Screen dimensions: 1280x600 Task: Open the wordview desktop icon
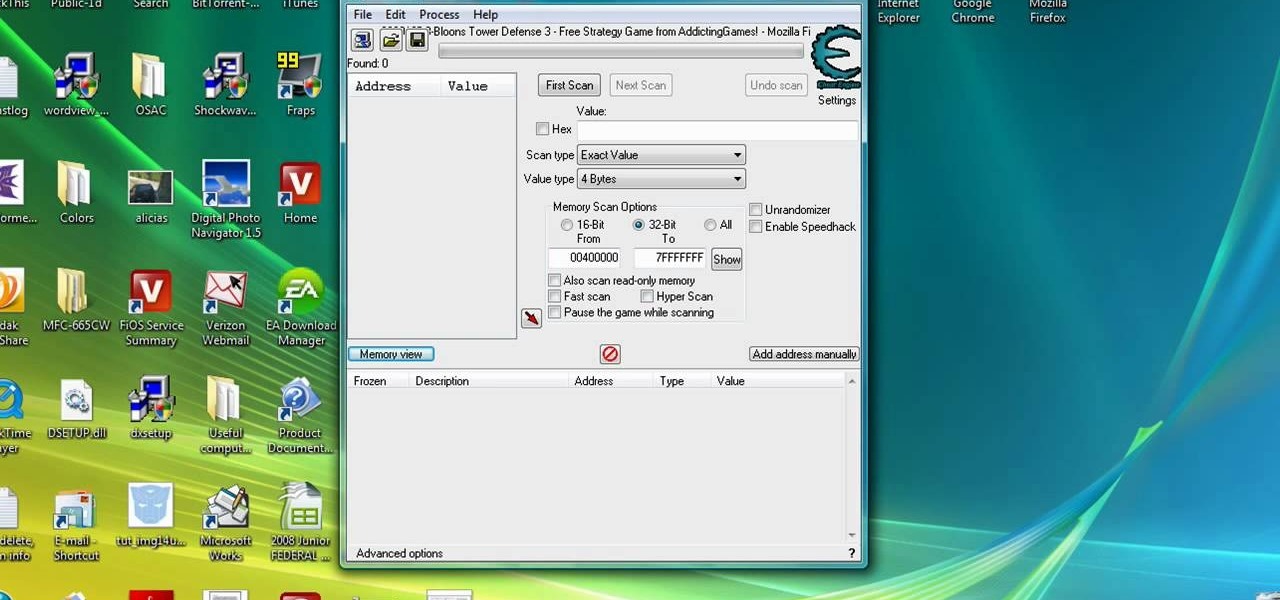pyautogui.click(x=76, y=85)
